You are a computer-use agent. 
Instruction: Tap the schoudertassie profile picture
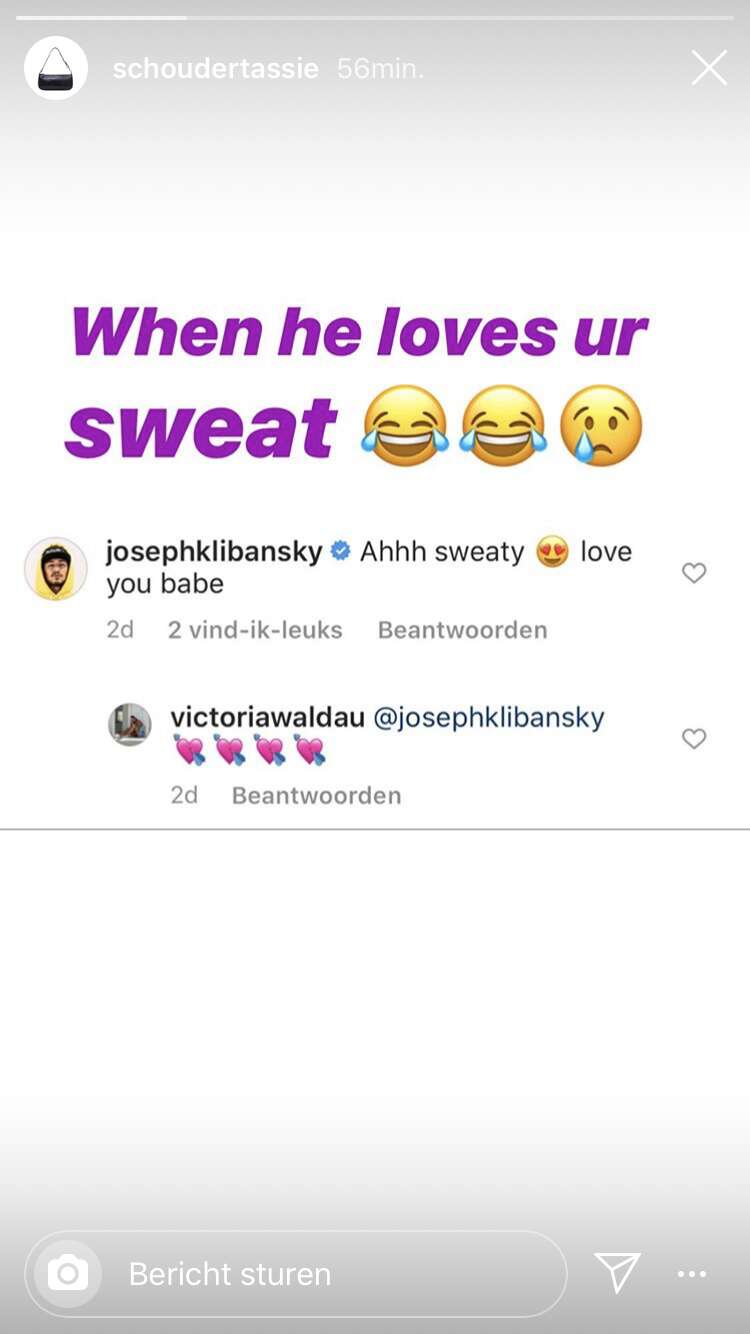click(56, 68)
